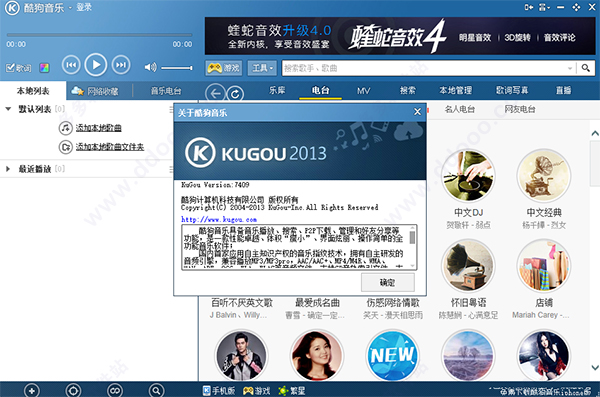Open the 游戏 games button
This screenshot has width=600, height=397.
click(x=224, y=68)
